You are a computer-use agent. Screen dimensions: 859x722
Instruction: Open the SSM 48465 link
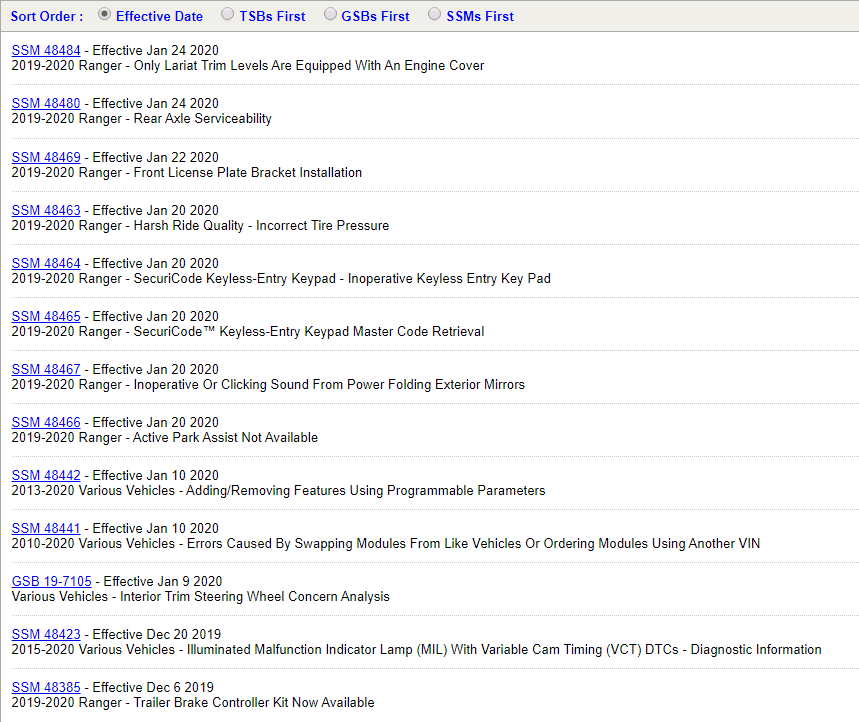tap(46, 317)
